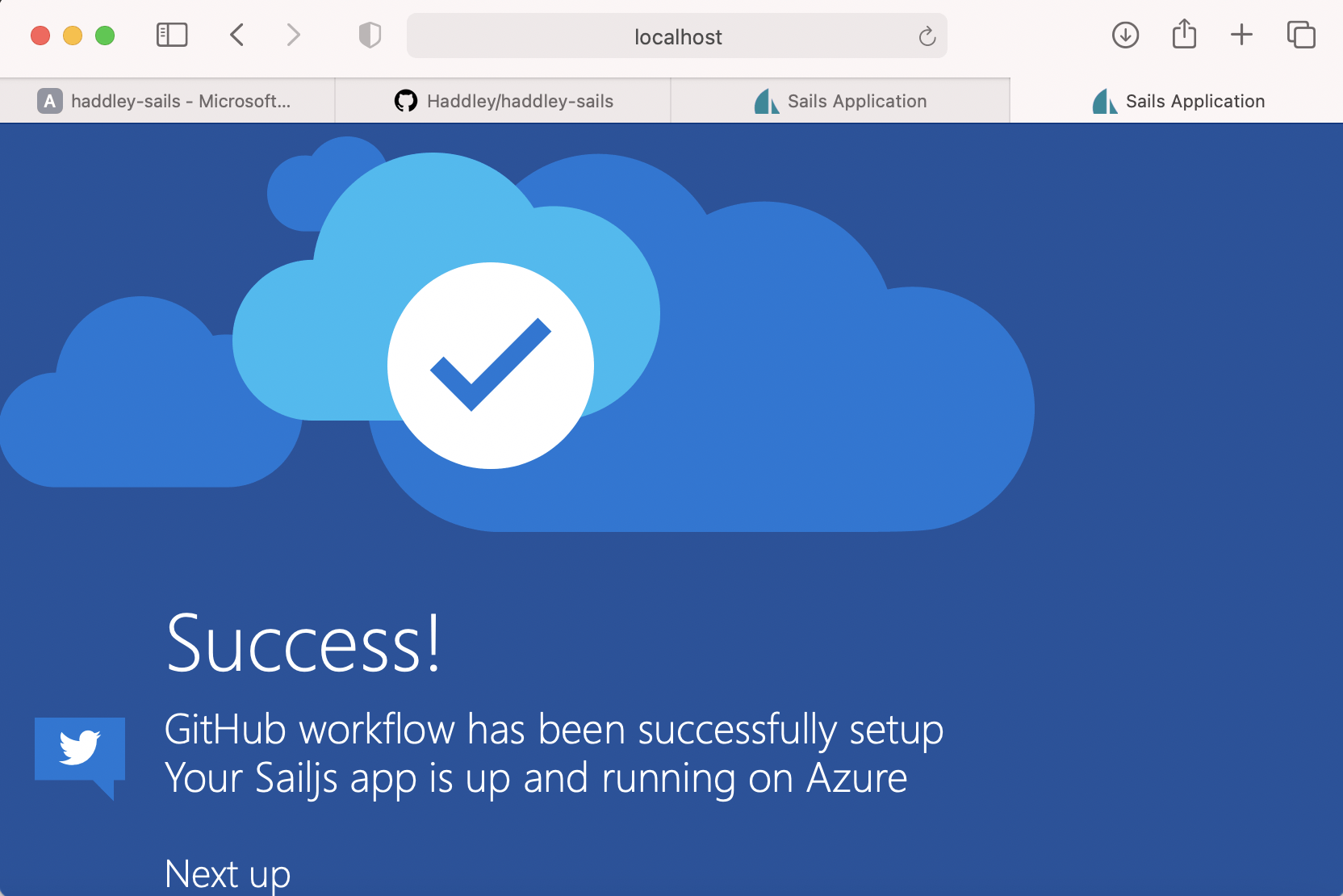Click the yellow minimize window button

(x=73, y=36)
